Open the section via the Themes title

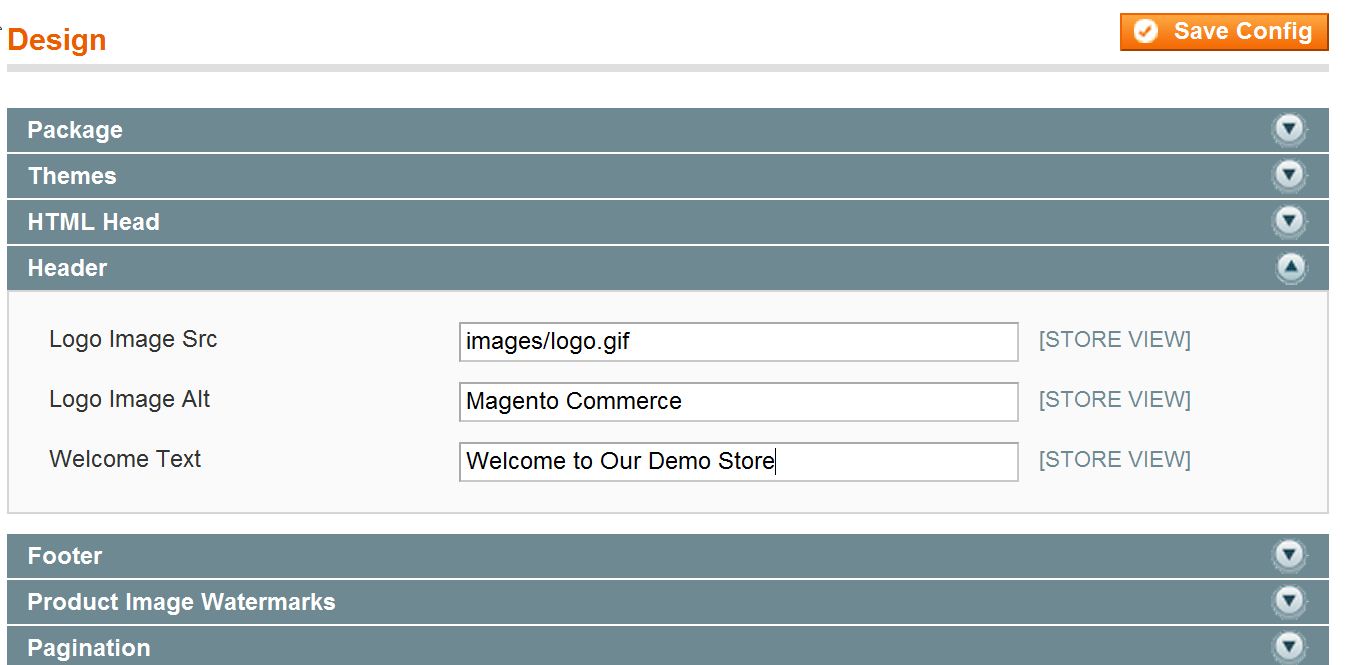(x=72, y=176)
